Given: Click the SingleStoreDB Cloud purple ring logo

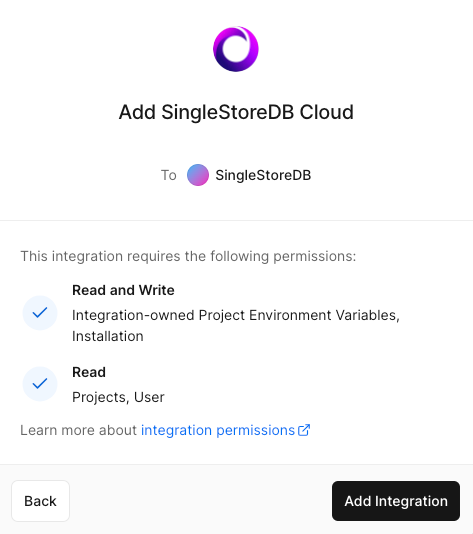Looking at the screenshot, I should [x=236, y=49].
